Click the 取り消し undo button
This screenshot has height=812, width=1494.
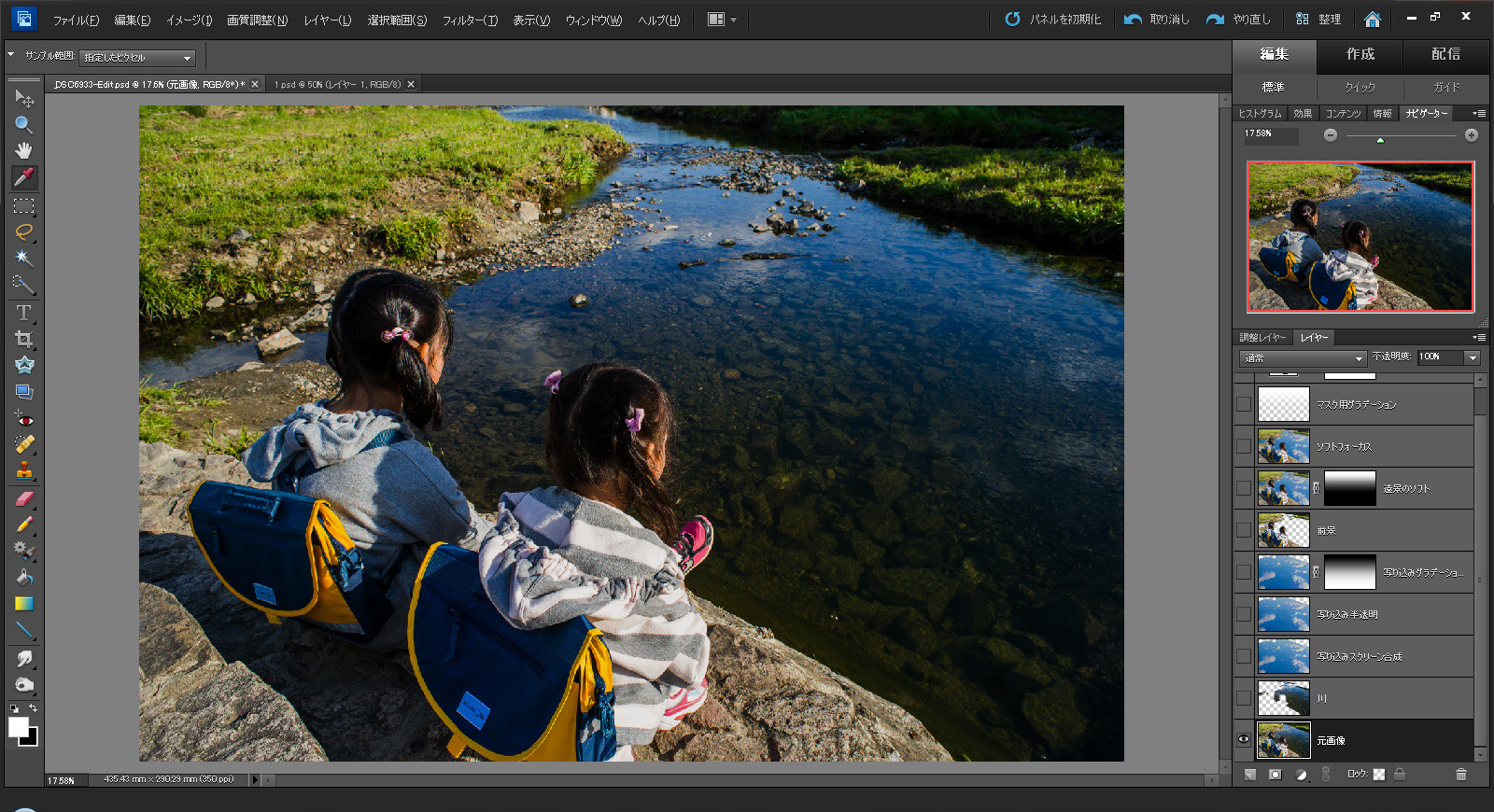tap(1157, 19)
